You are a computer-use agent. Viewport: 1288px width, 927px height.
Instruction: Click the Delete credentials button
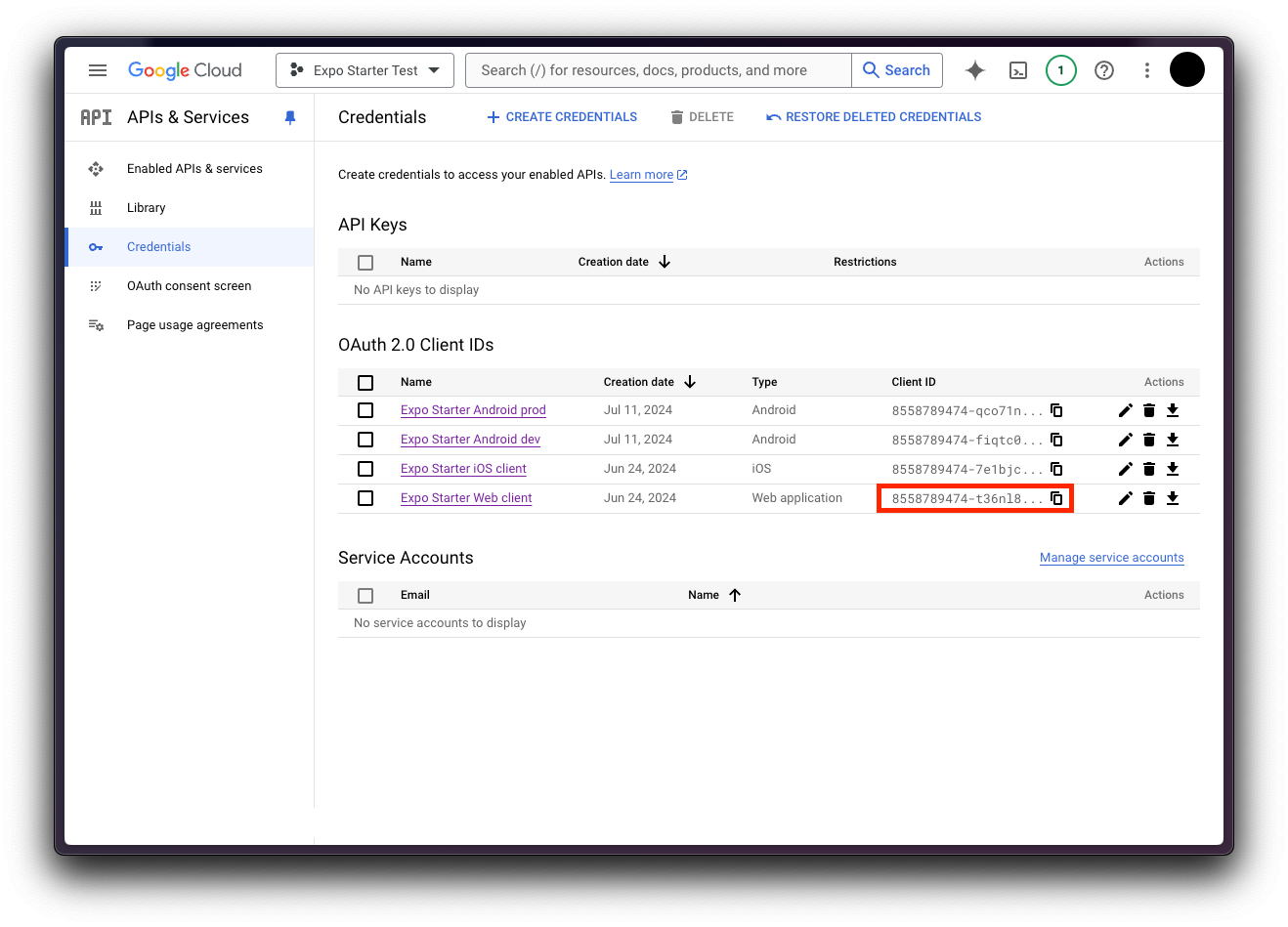click(702, 117)
